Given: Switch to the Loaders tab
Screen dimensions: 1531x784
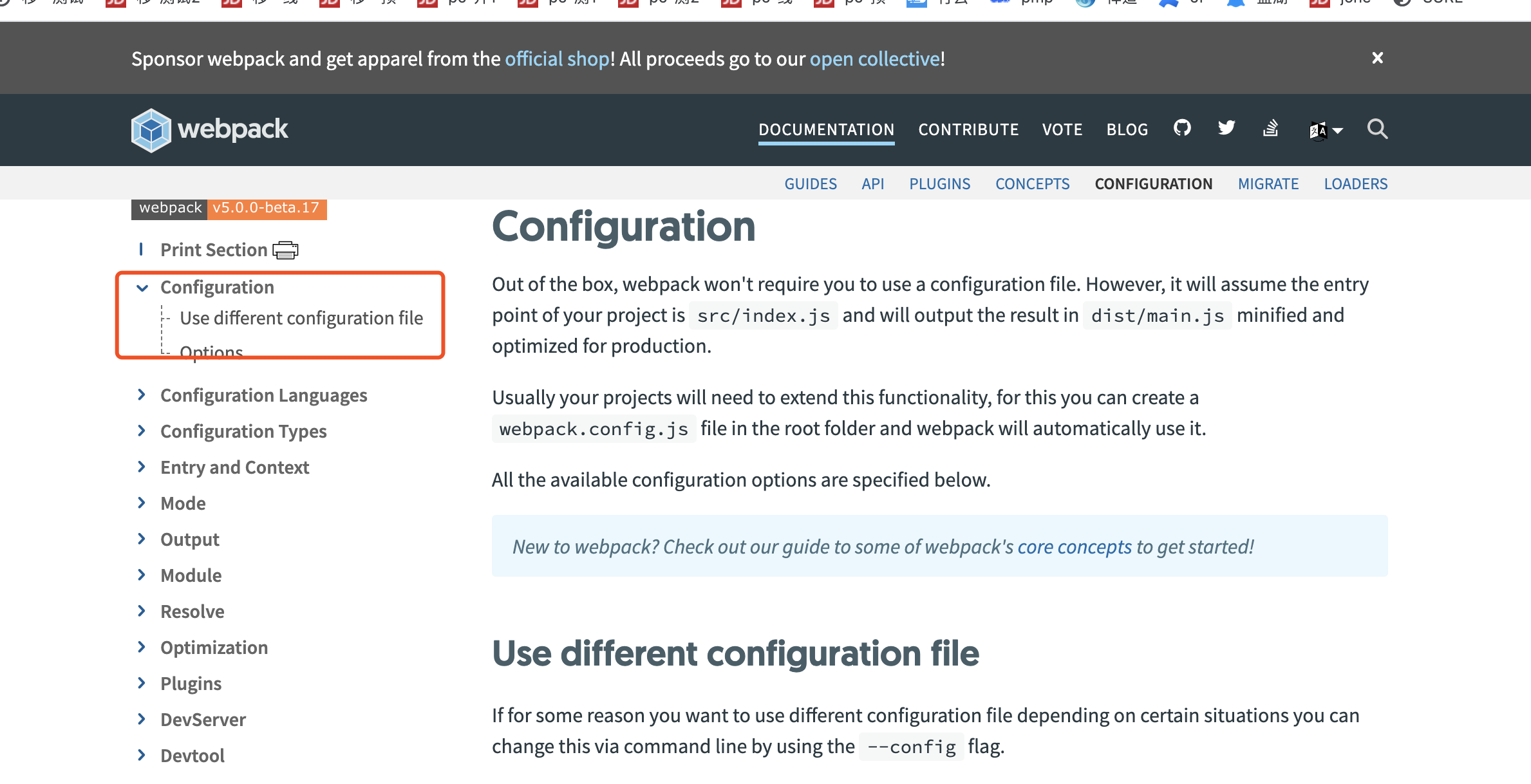Looking at the screenshot, I should 1355,183.
